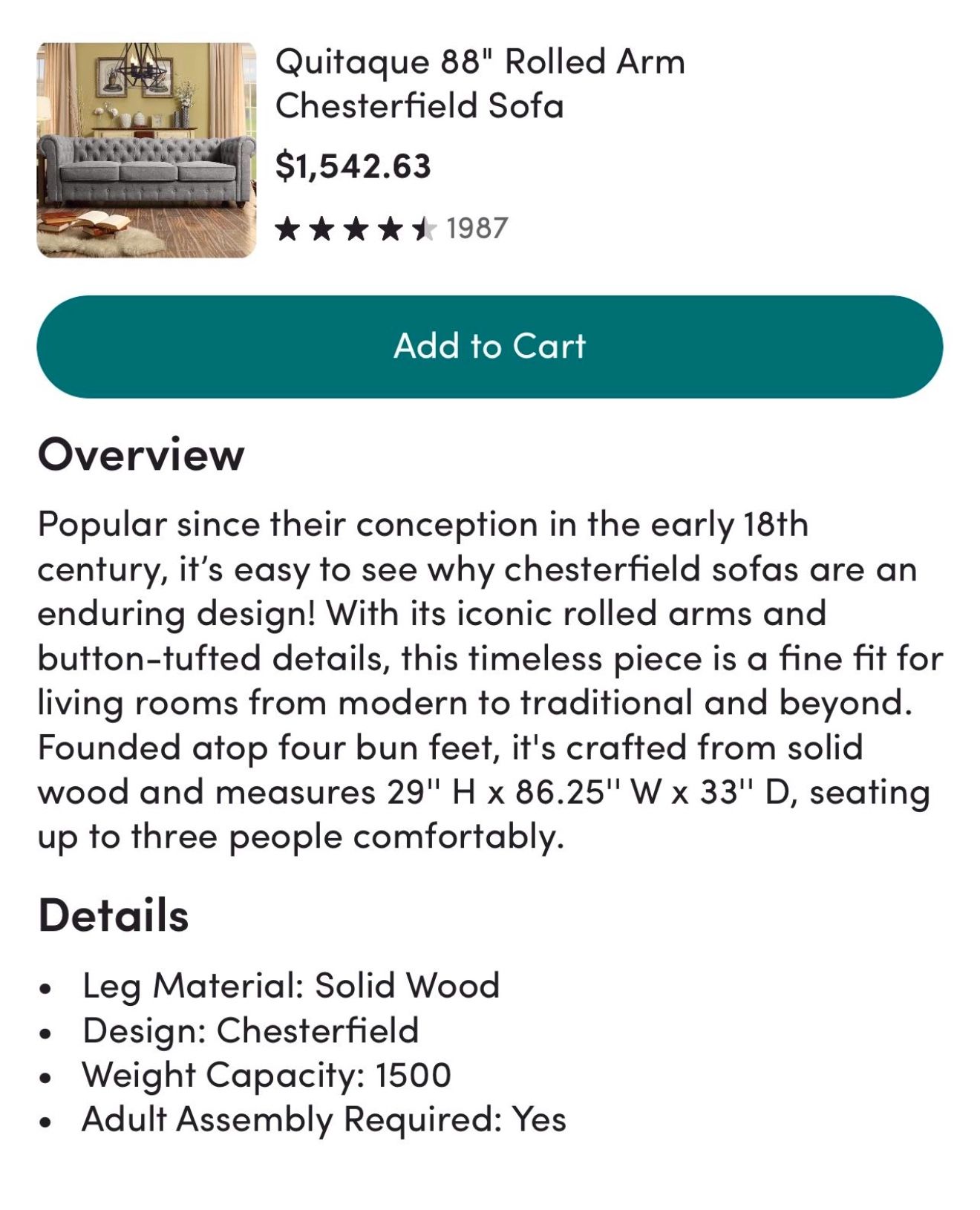
Task: Click the first rating star
Action: (287, 229)
